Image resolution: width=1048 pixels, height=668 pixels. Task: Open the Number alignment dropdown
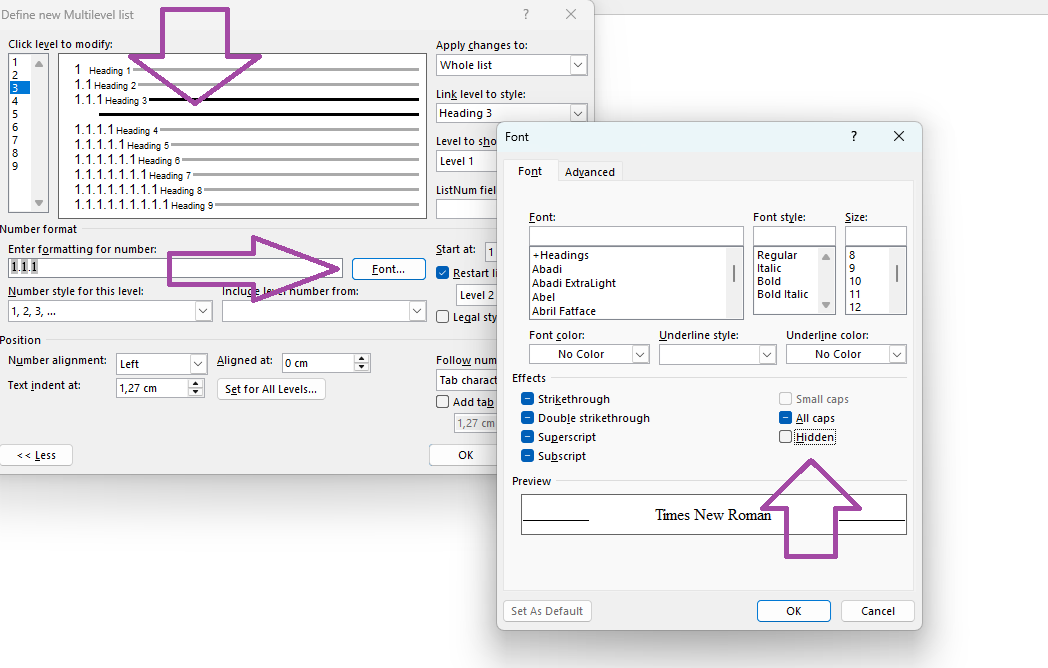click(x=198, y=364)
